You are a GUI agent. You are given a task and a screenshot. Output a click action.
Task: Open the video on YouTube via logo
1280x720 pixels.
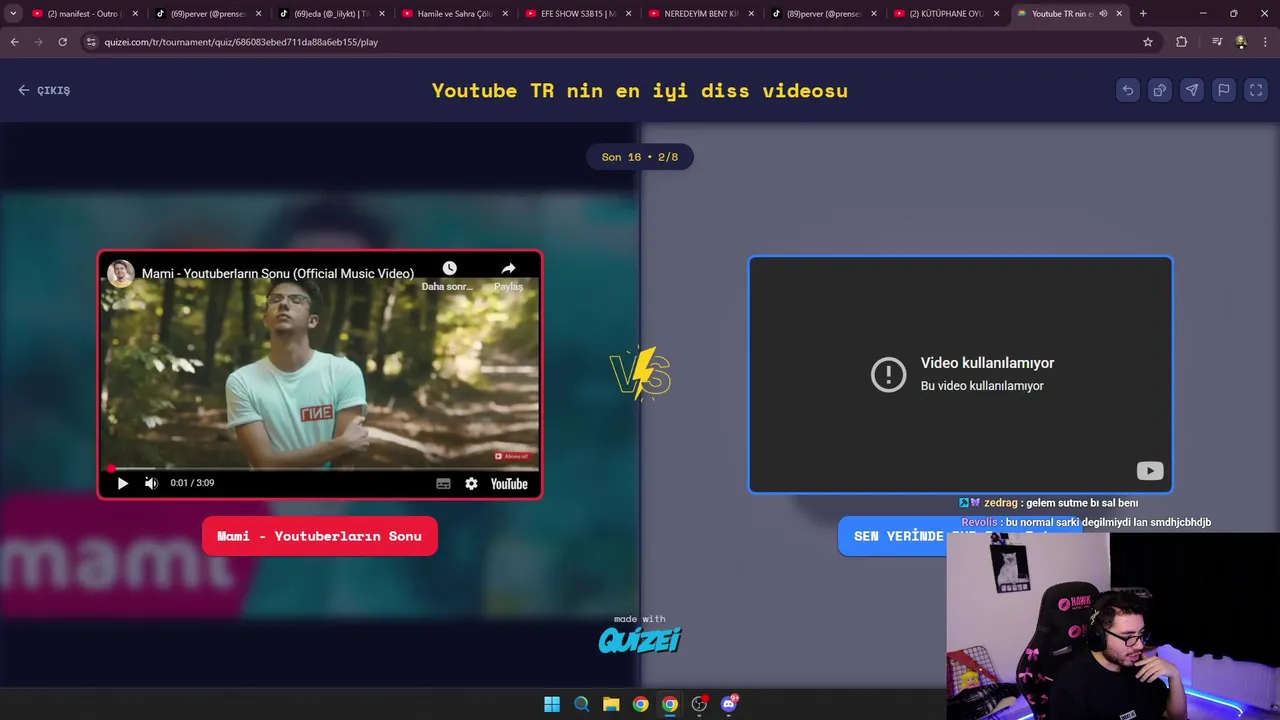click(x=509, y=483)
